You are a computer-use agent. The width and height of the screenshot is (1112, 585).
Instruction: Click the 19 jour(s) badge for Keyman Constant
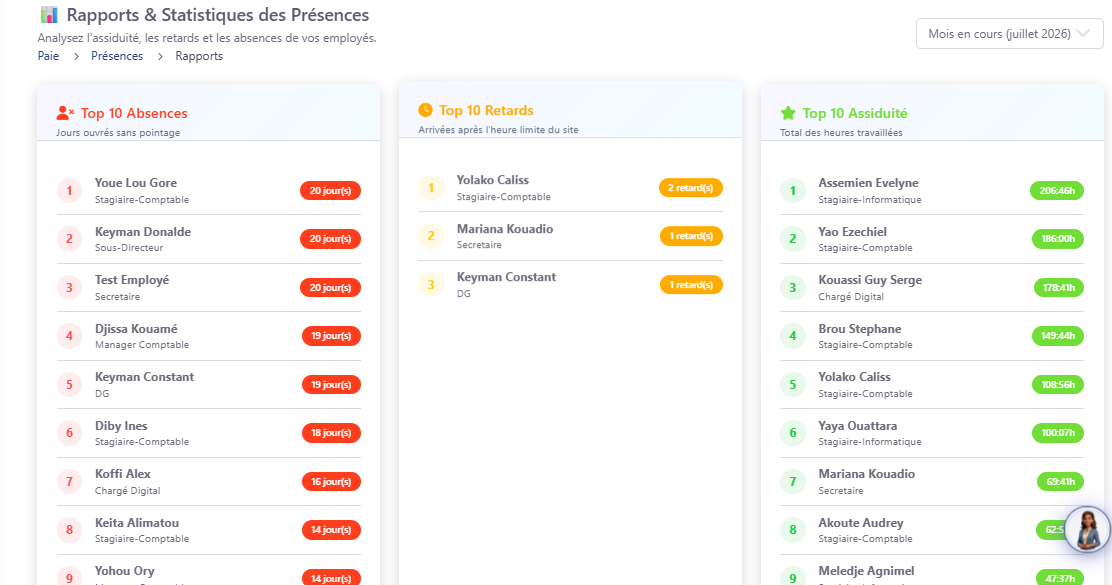click(331, 384)
